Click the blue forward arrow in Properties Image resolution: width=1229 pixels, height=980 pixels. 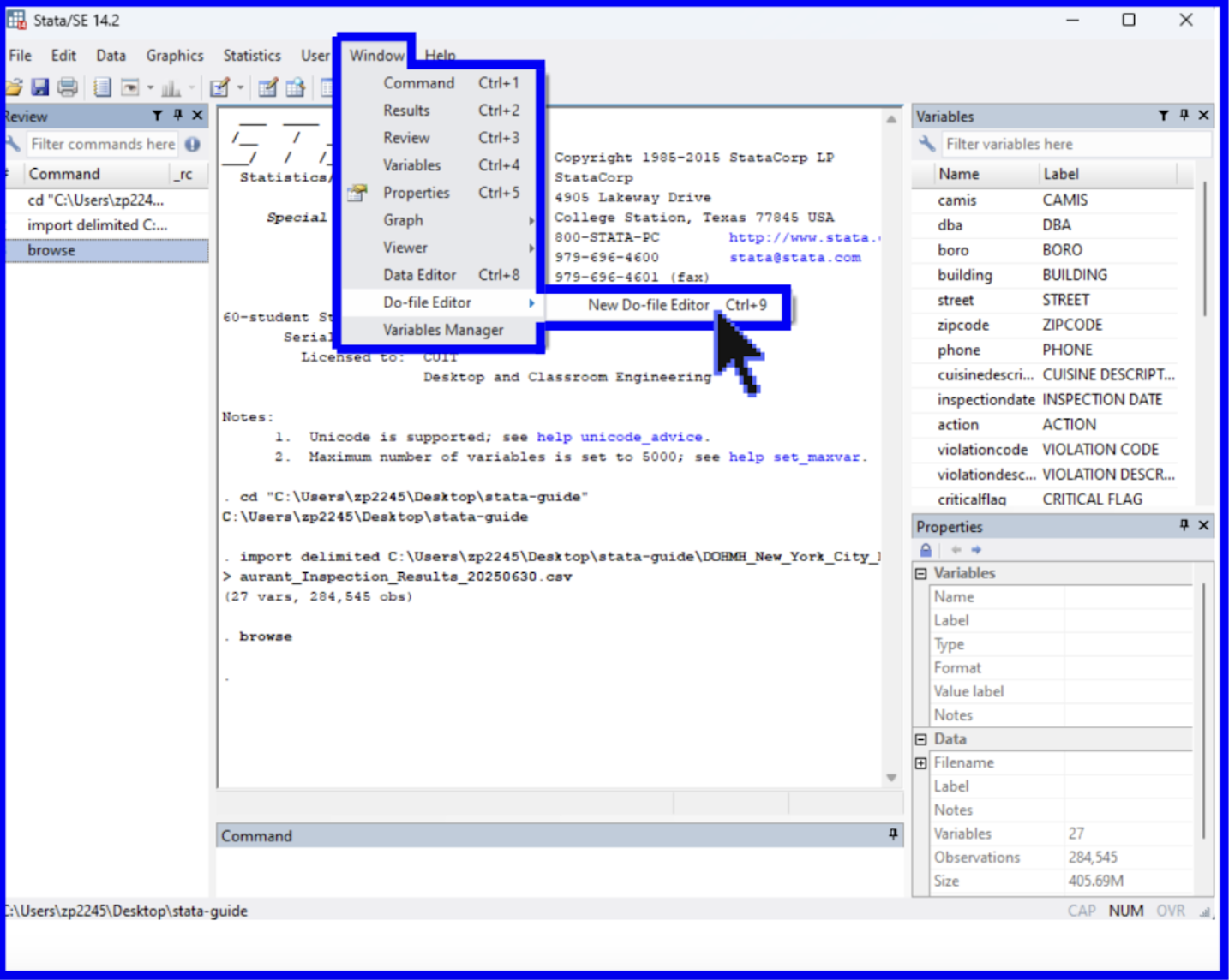click(976, 550)
